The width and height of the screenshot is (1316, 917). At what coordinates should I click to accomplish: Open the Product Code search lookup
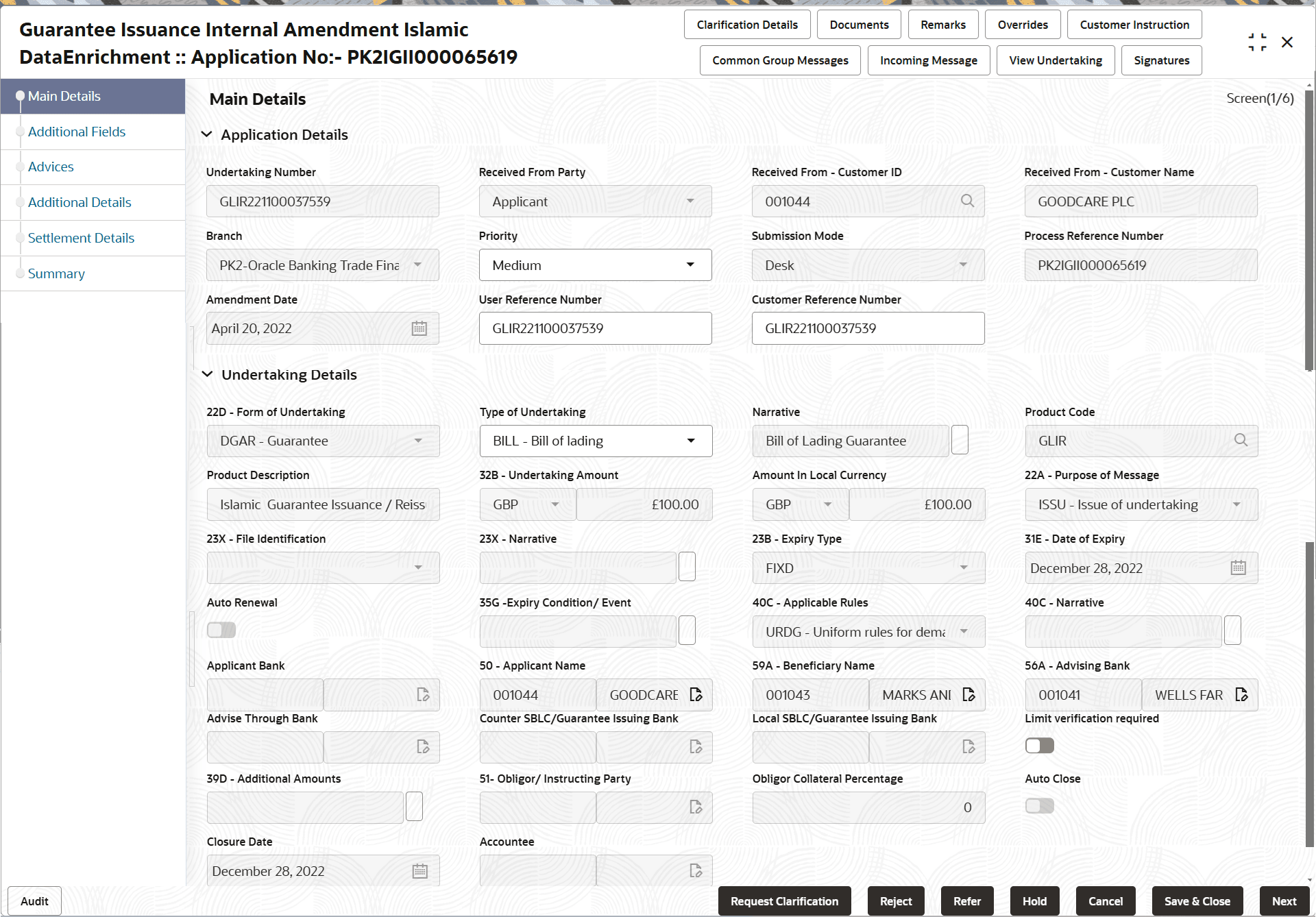pos(1241,441)
